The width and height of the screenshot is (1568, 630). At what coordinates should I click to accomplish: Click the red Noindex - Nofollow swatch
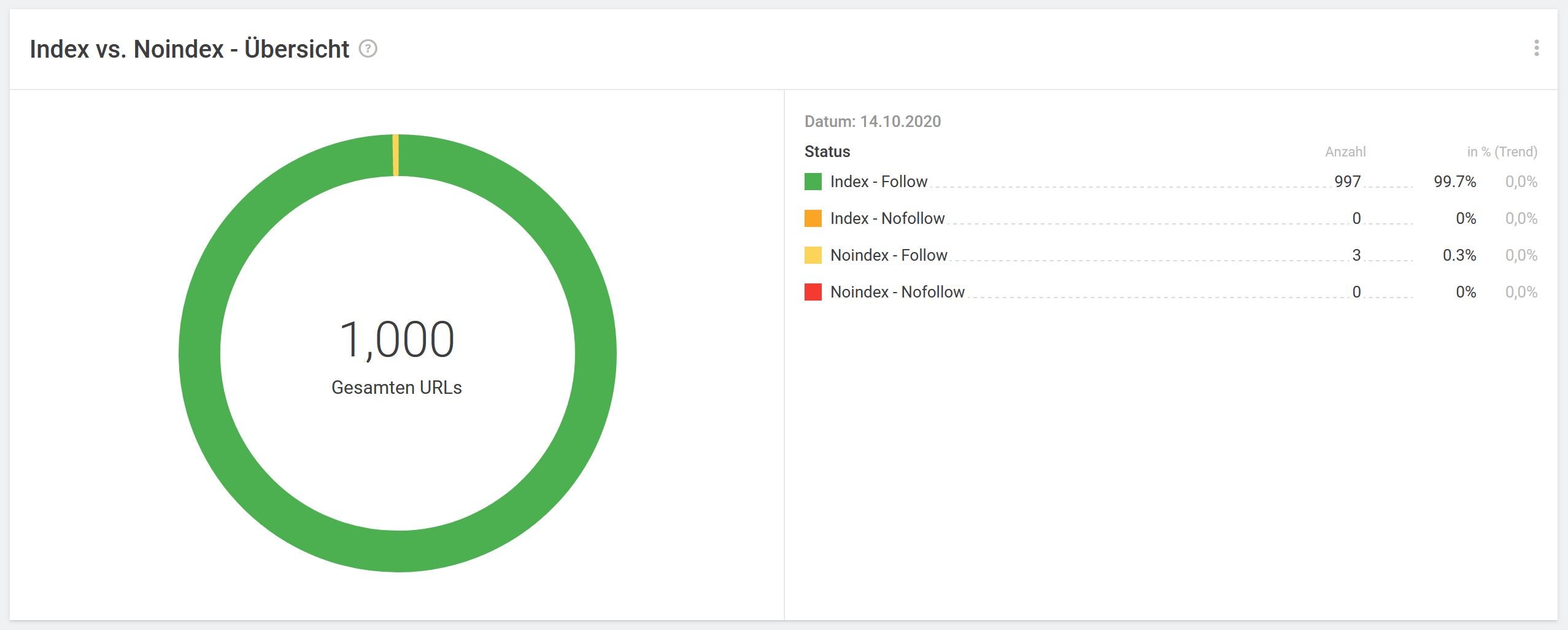(x=813, y=292)
